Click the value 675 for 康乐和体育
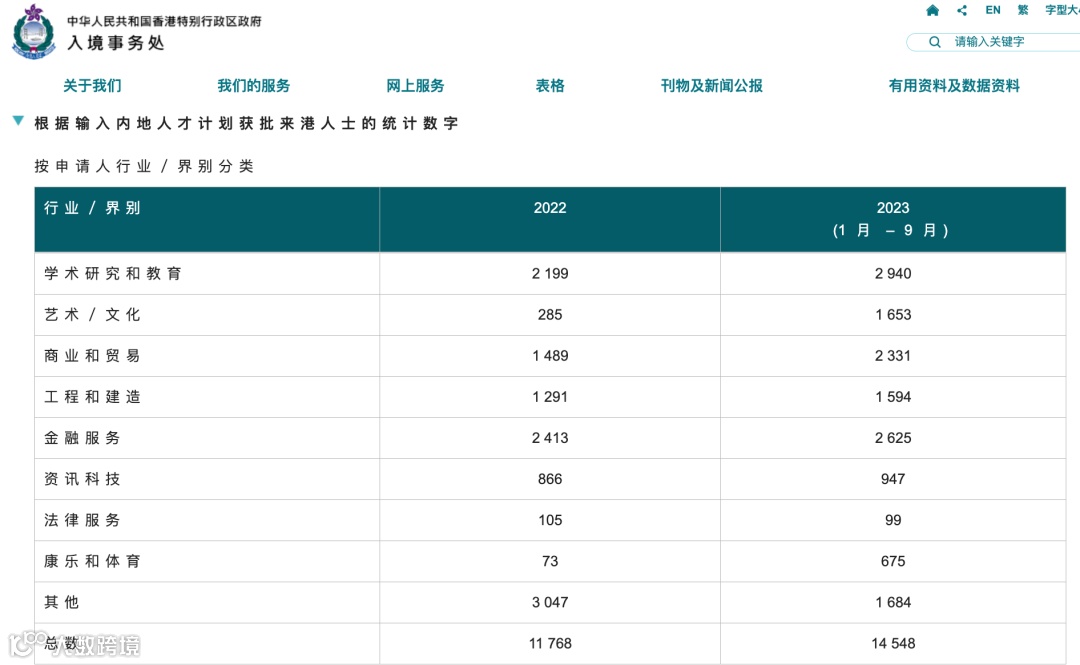The width and height of the screenshot is (1080, 665). [893, 561]
